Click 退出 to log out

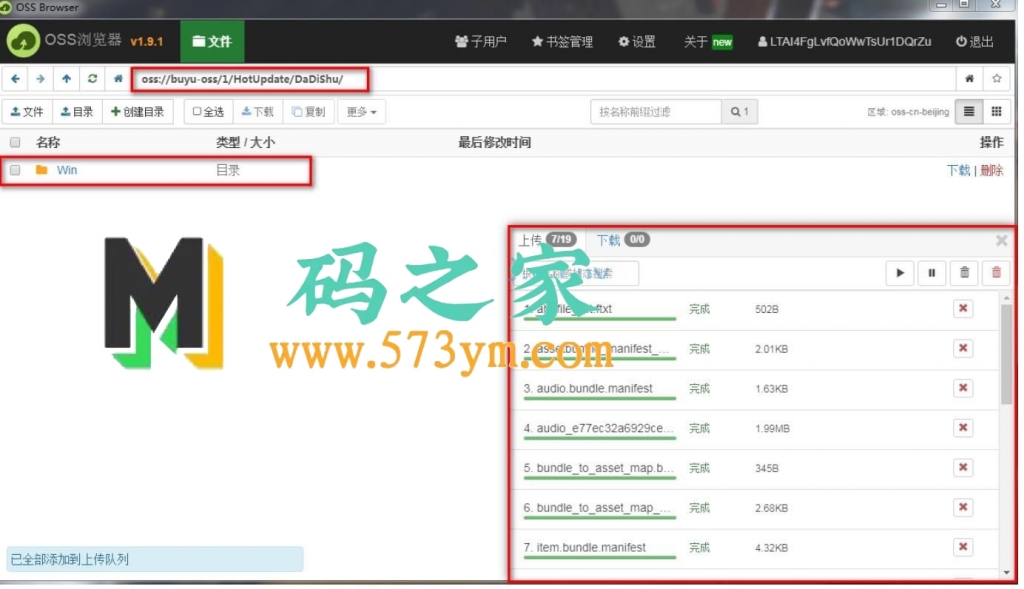[975, 42]
